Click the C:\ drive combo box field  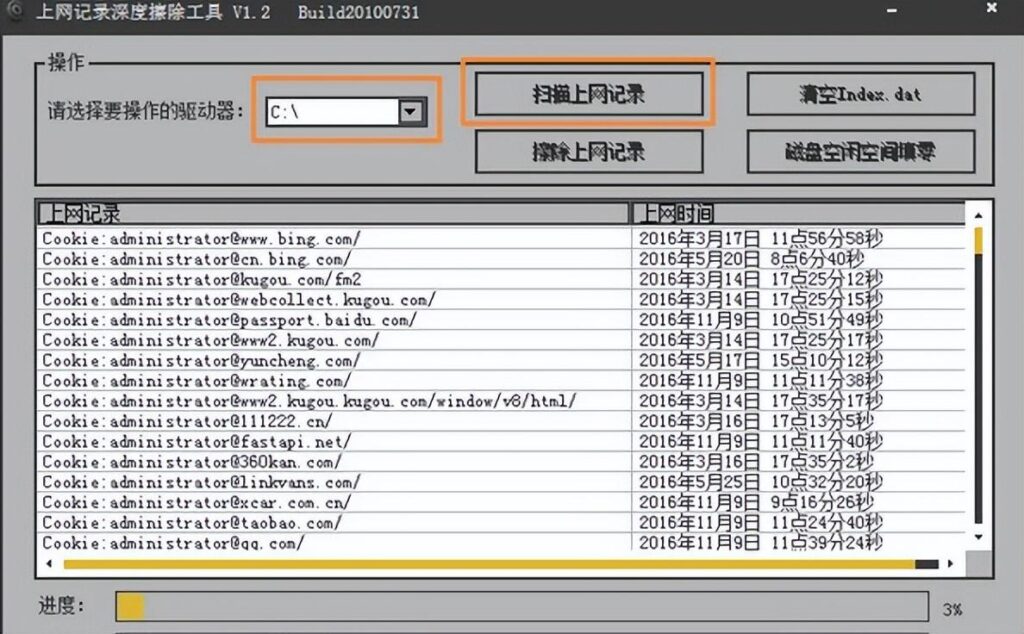(331, 112)
